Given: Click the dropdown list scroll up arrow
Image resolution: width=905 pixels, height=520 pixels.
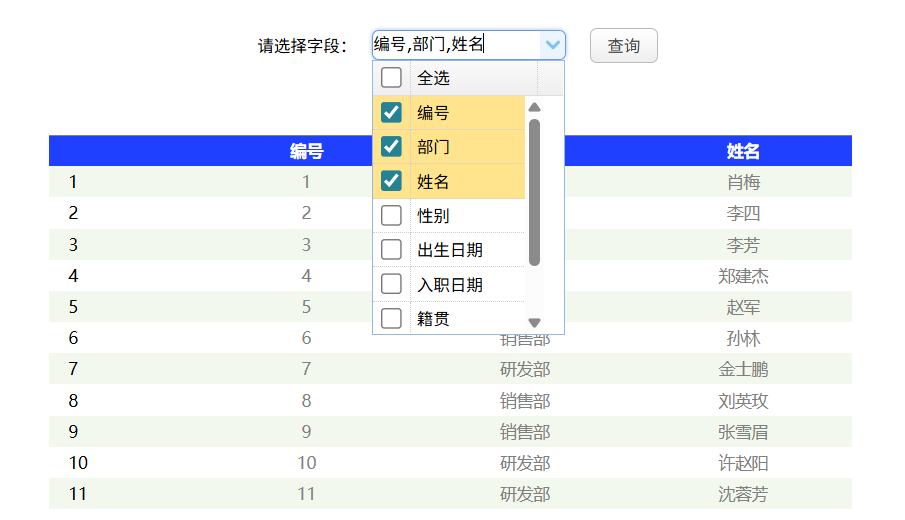Looking at the screenshot, I should pyautogui.click(x=534, y=107).
